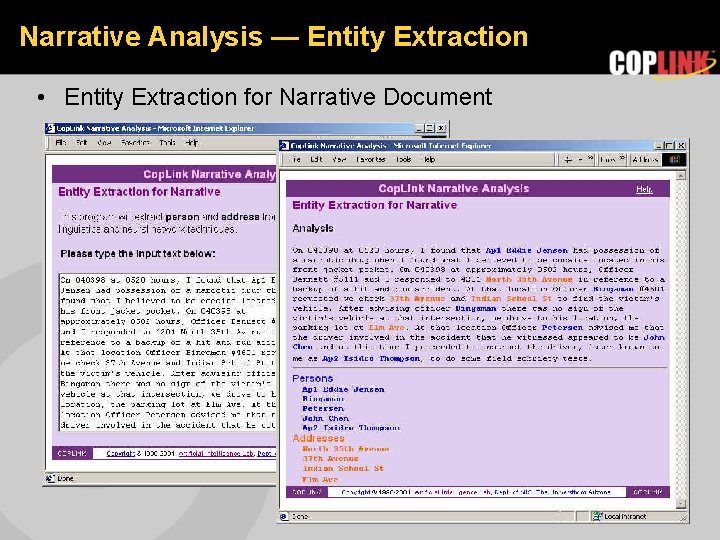The width and height of the screenshot is (720, 540).
Task: Click 'Elm Ave' in the analysis paragraph
Action: pyautogui.click(x=387, y=327)
